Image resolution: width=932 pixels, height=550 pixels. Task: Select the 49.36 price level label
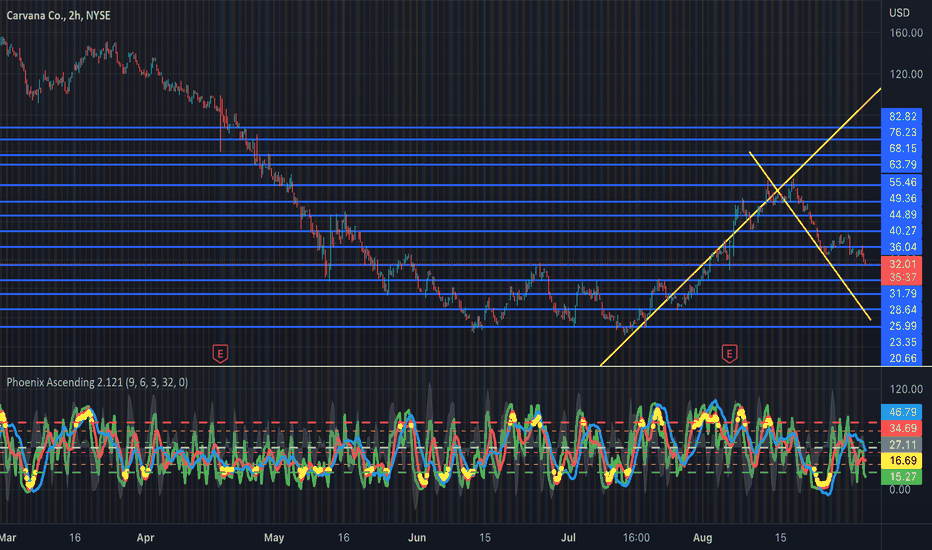pos(902,199)
